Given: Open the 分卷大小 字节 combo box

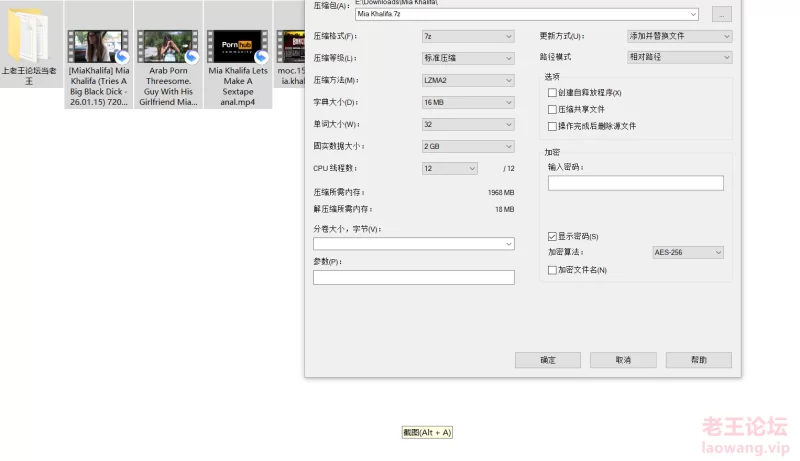Looking at the screenshot, I should point(414,244).
